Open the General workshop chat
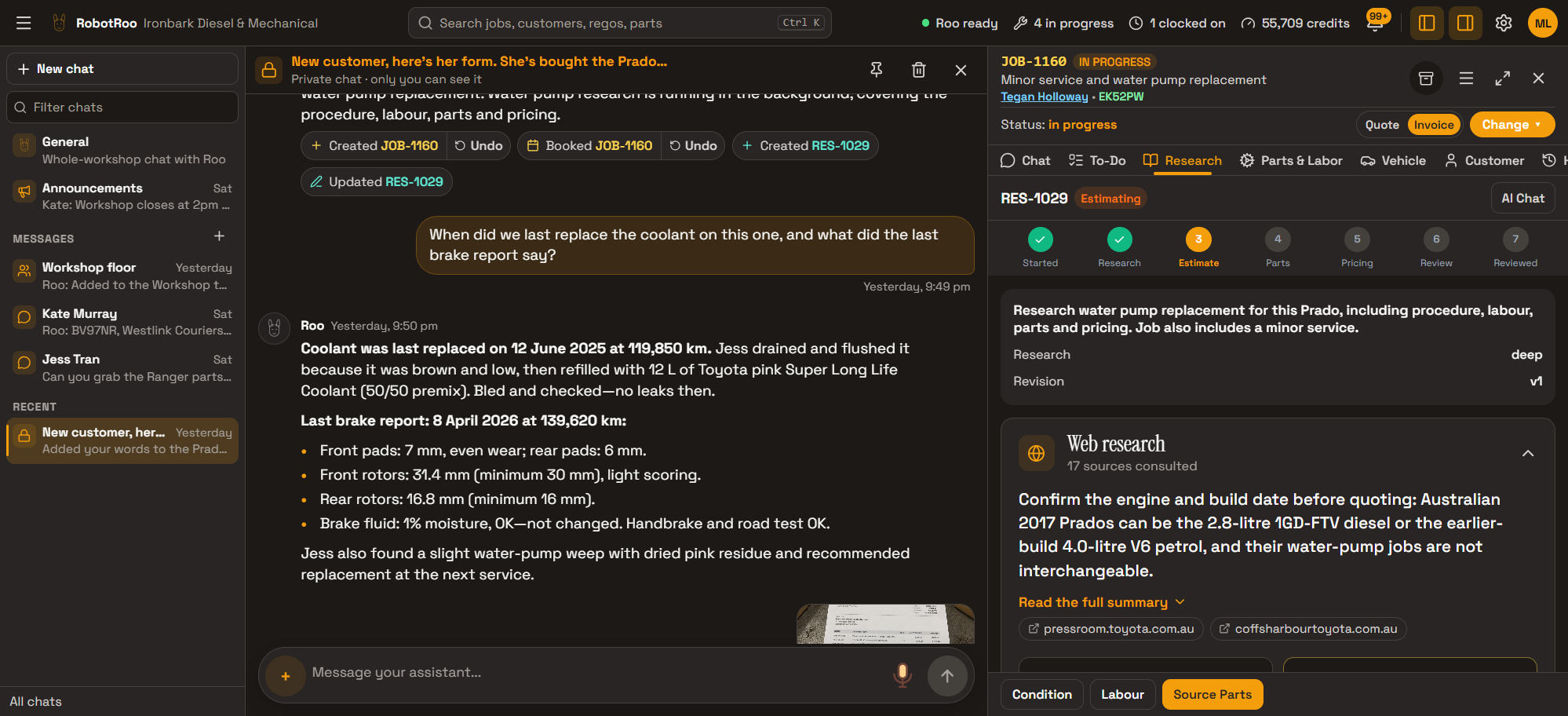The height and width of the screenshot is (716, 1568). point(122,150)
